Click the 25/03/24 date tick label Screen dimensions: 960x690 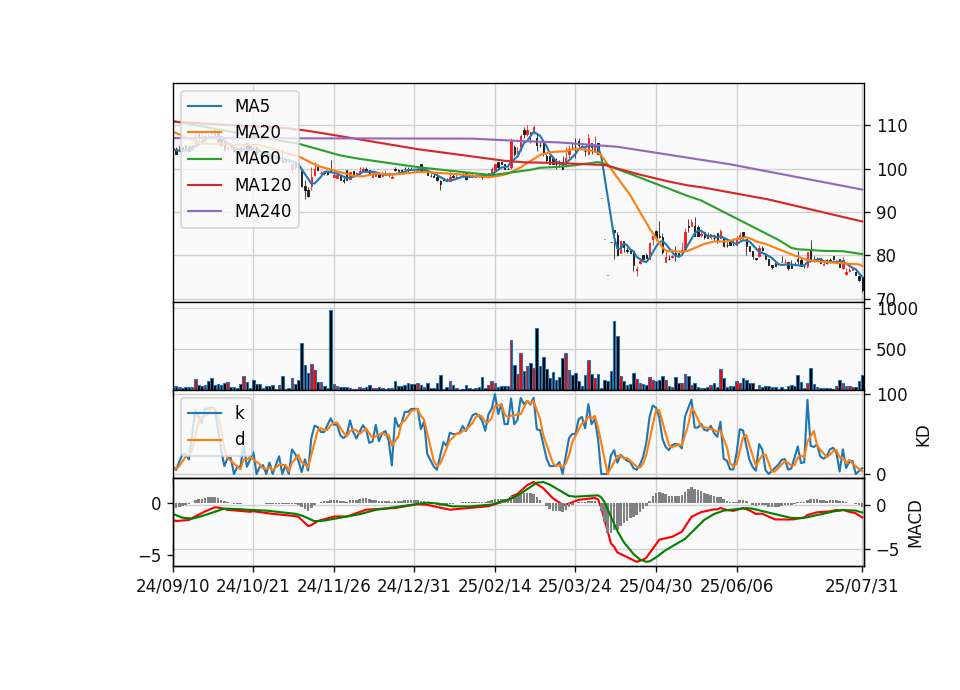[574, 586]
